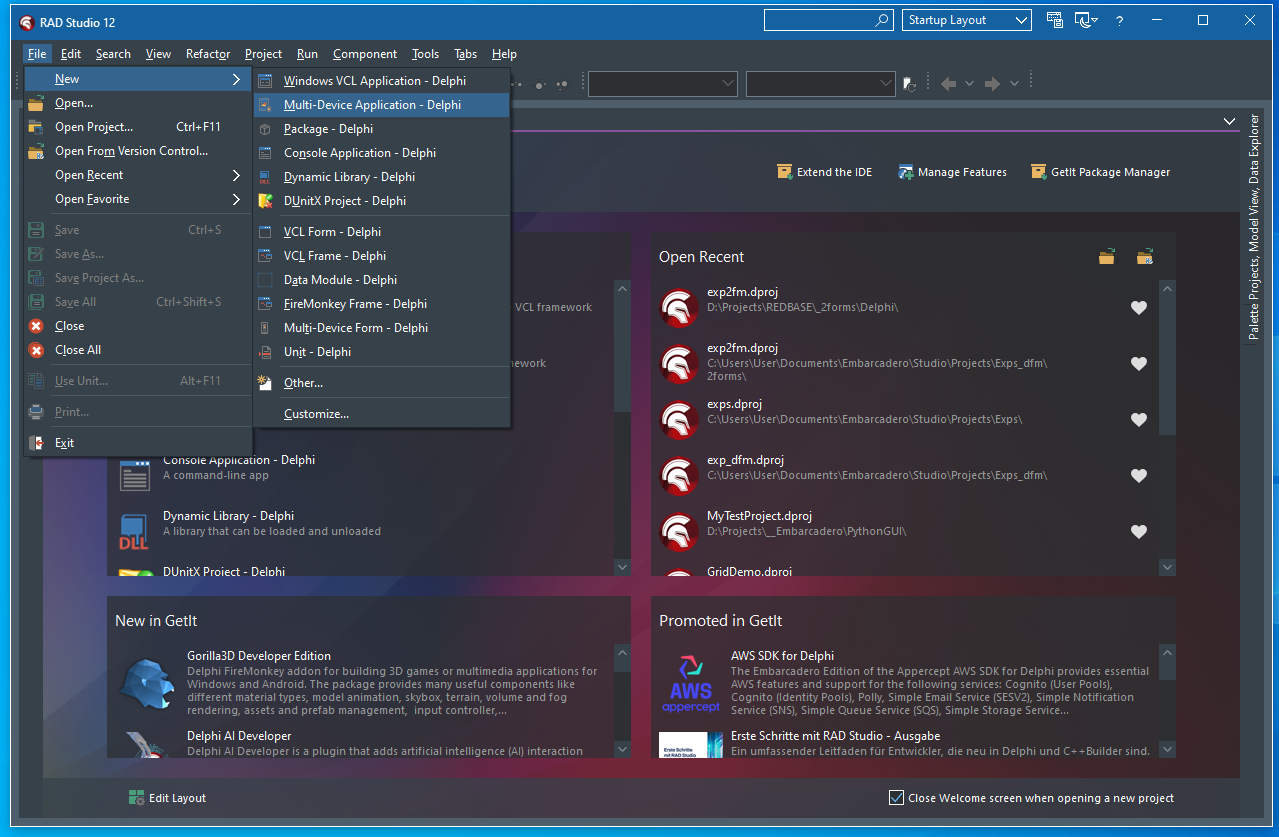Click the Manage Features icon
This screenshot has width=1279, height=837.
[906, 172]
